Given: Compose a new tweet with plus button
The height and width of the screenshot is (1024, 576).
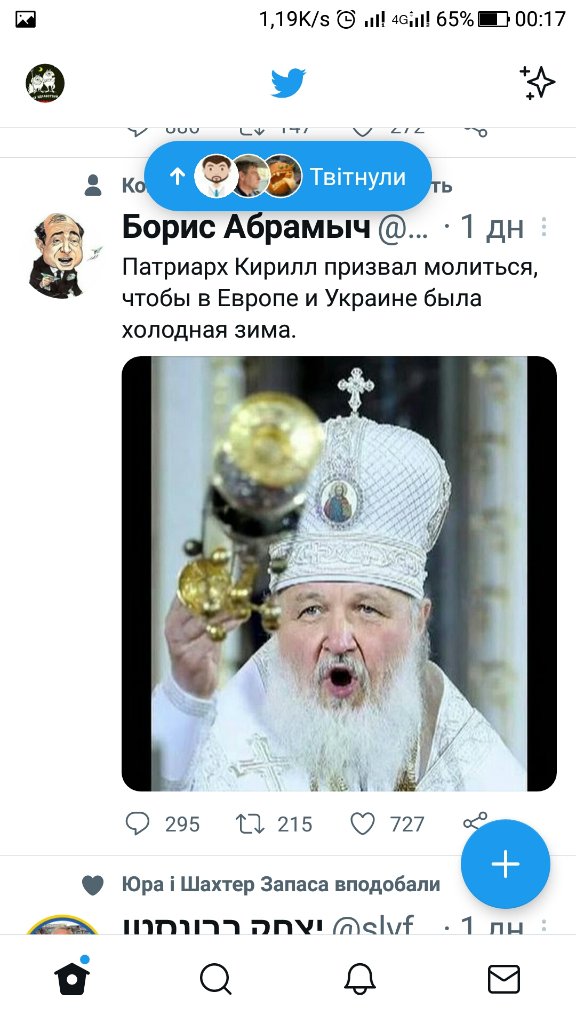Looking at the screenshot, I should (505, 864).
